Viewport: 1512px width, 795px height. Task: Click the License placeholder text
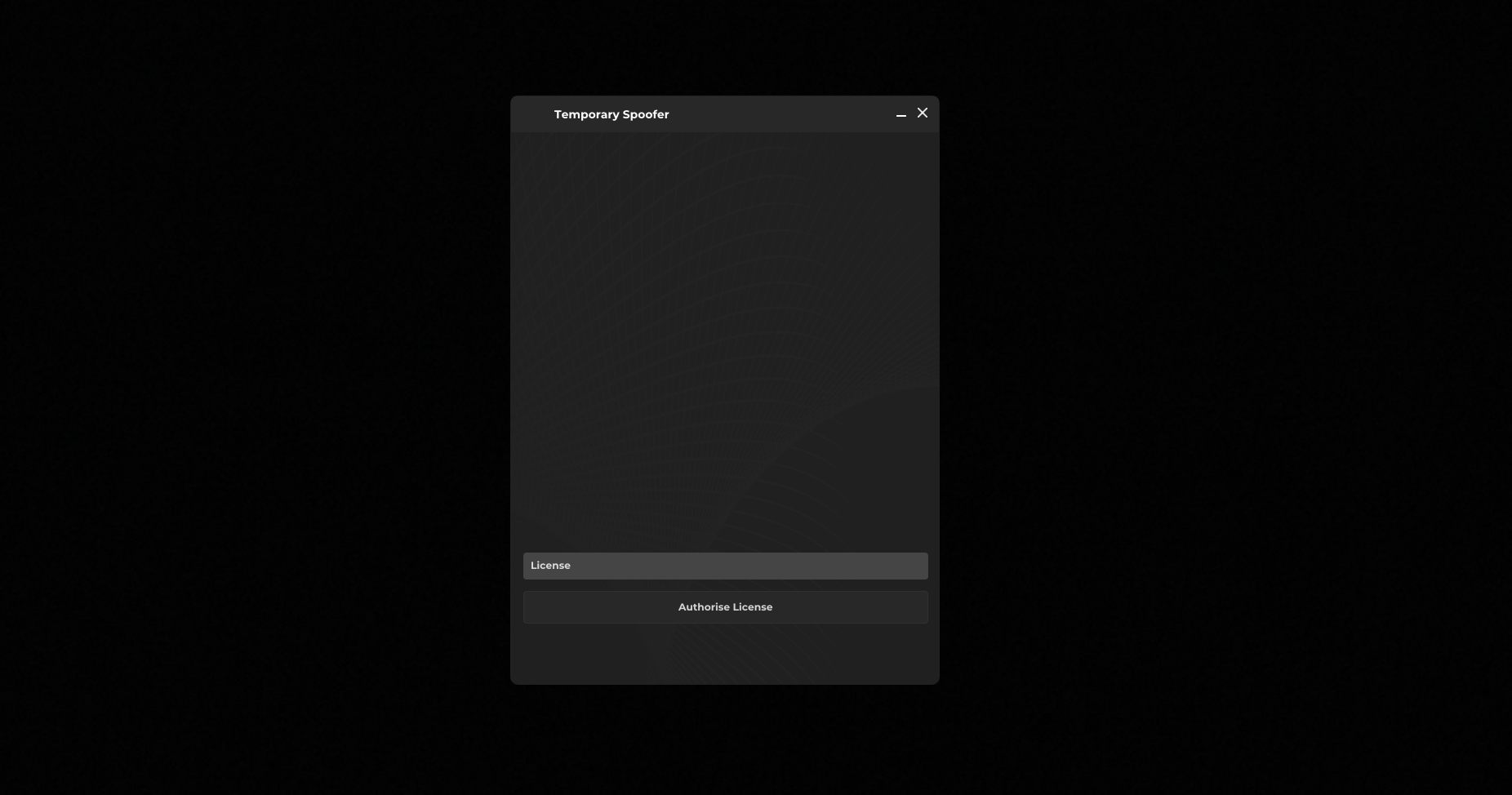[x=551, y=566]
